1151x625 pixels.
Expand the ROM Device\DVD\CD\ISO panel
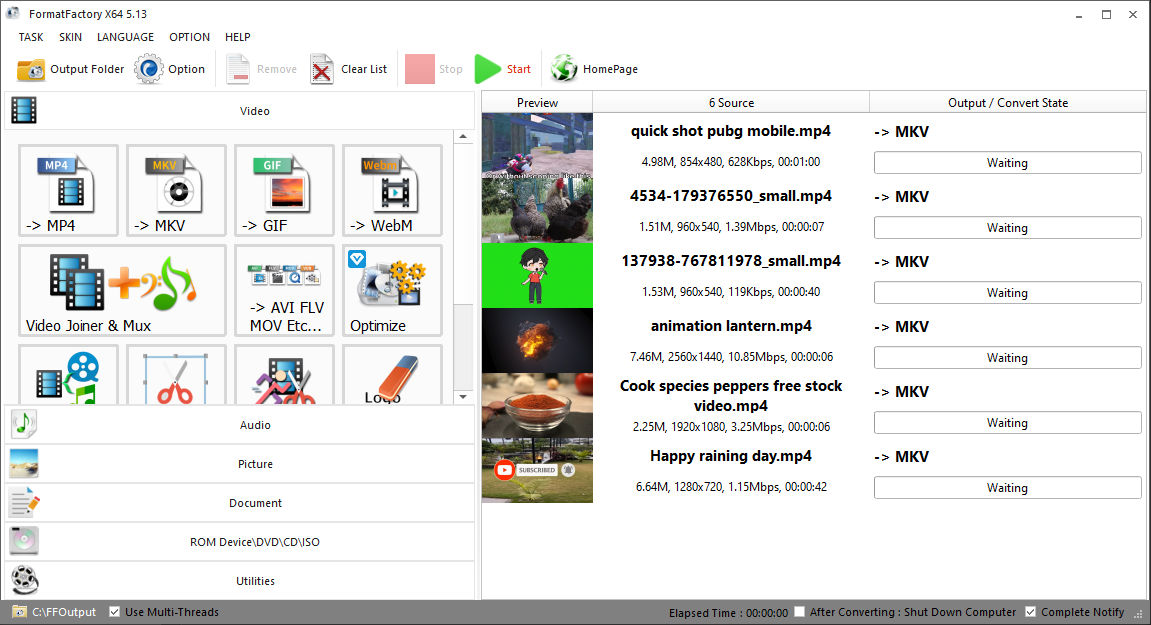click(239, 541)
